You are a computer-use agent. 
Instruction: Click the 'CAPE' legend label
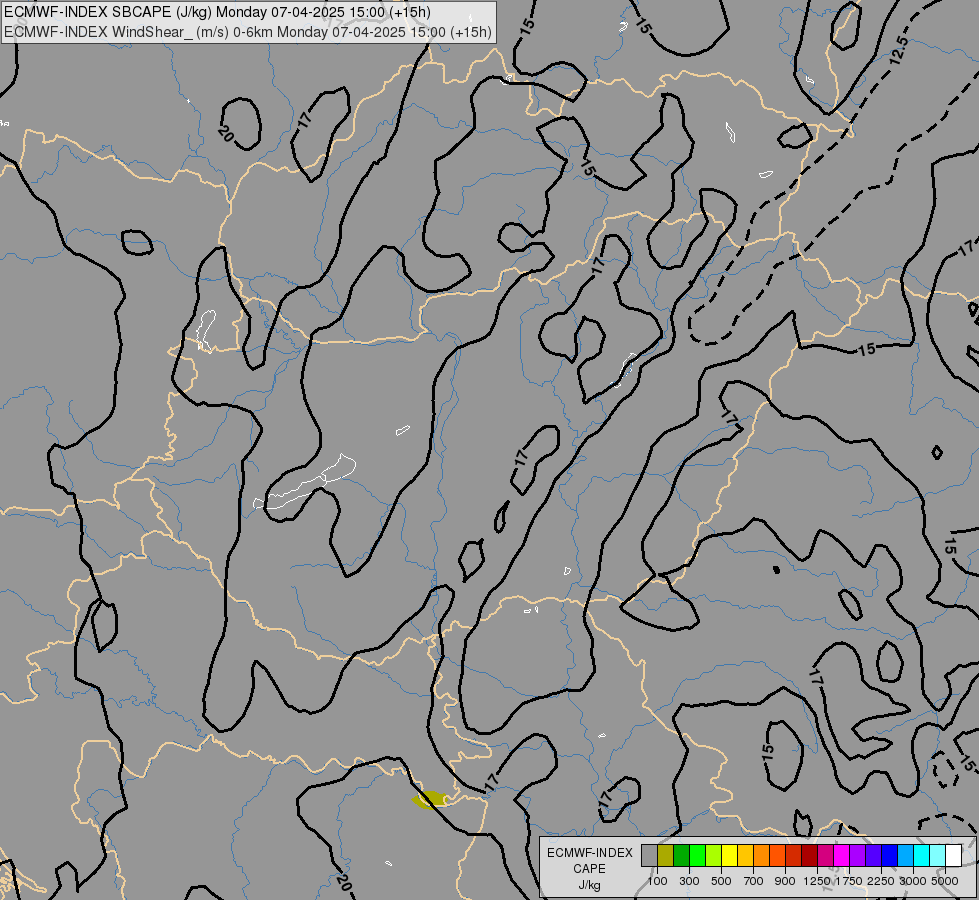tap(589, 869)
